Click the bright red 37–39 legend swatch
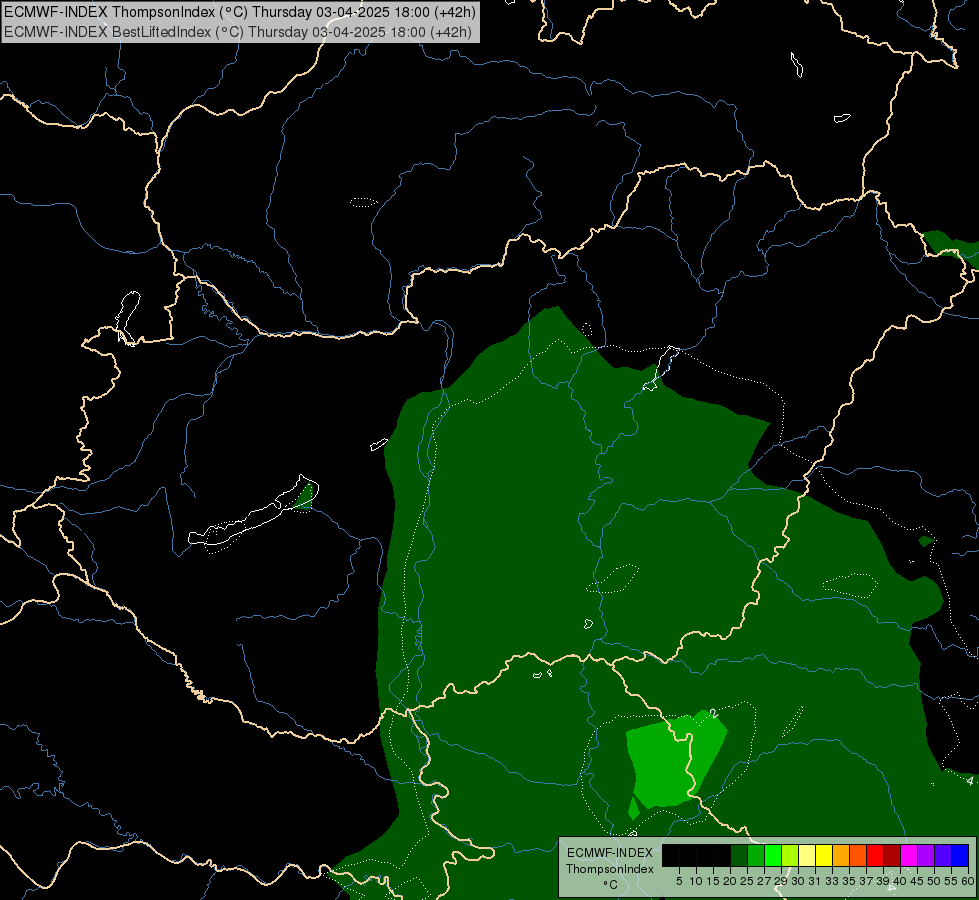The height and width of the screenshot is (900, 979). (x=875, y=855)
